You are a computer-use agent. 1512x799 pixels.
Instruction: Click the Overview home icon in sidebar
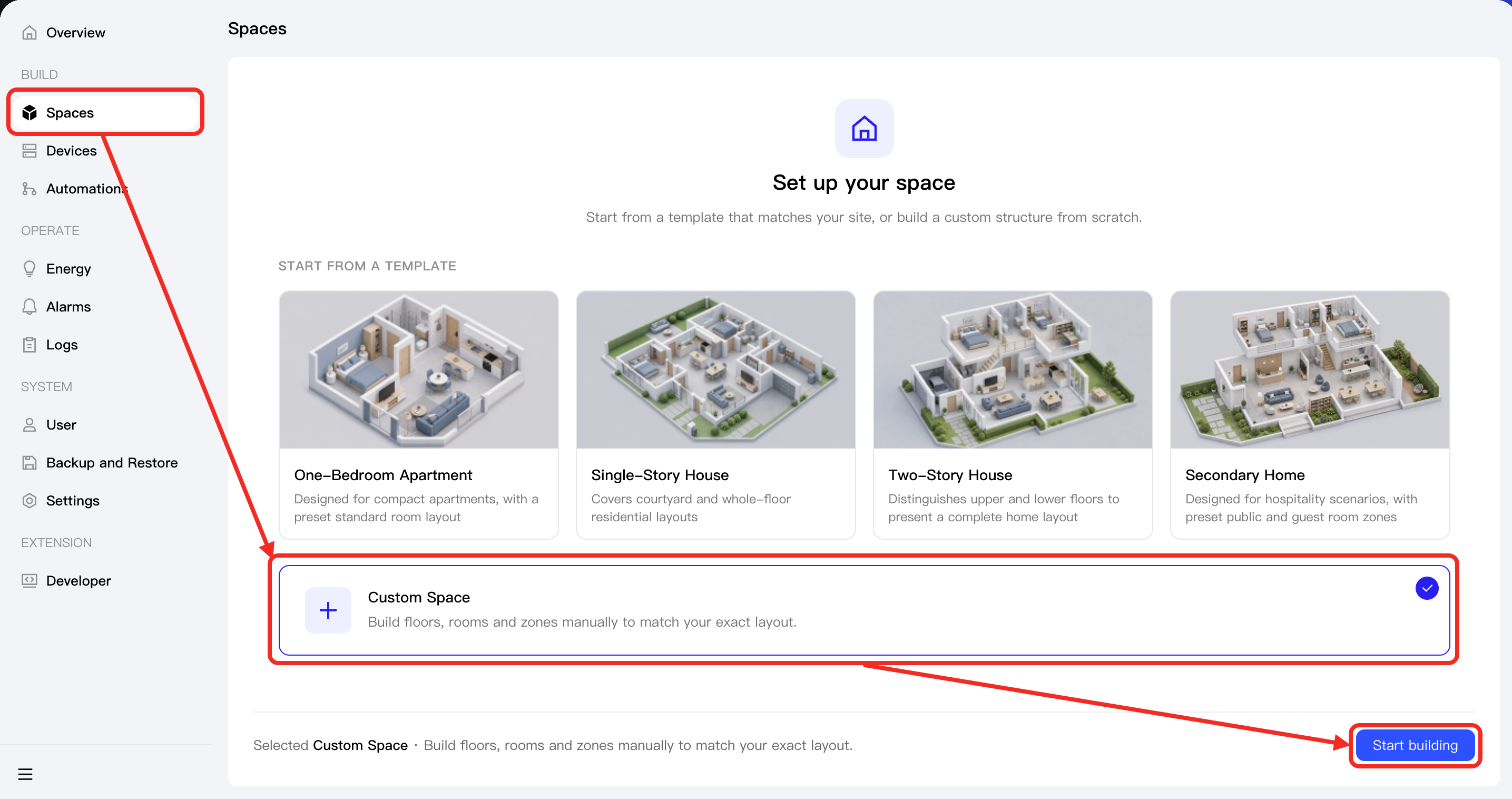click(x=30, y=33)
